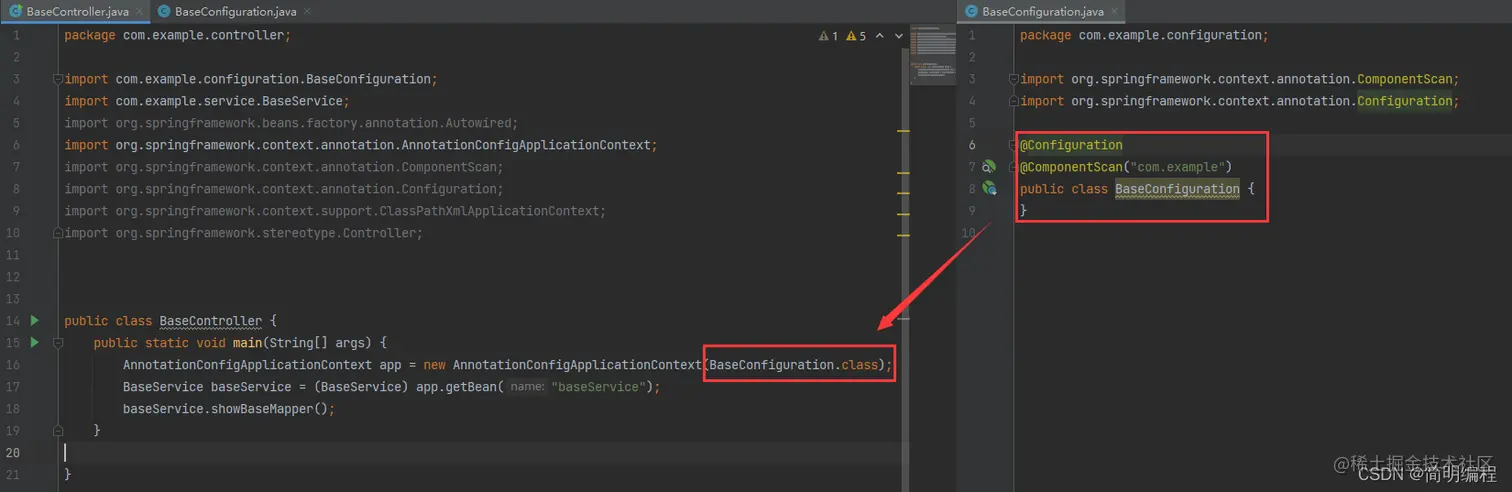Click line number 12 in left editor
This screenshot has width=1512, height=492.
(12, 277)
